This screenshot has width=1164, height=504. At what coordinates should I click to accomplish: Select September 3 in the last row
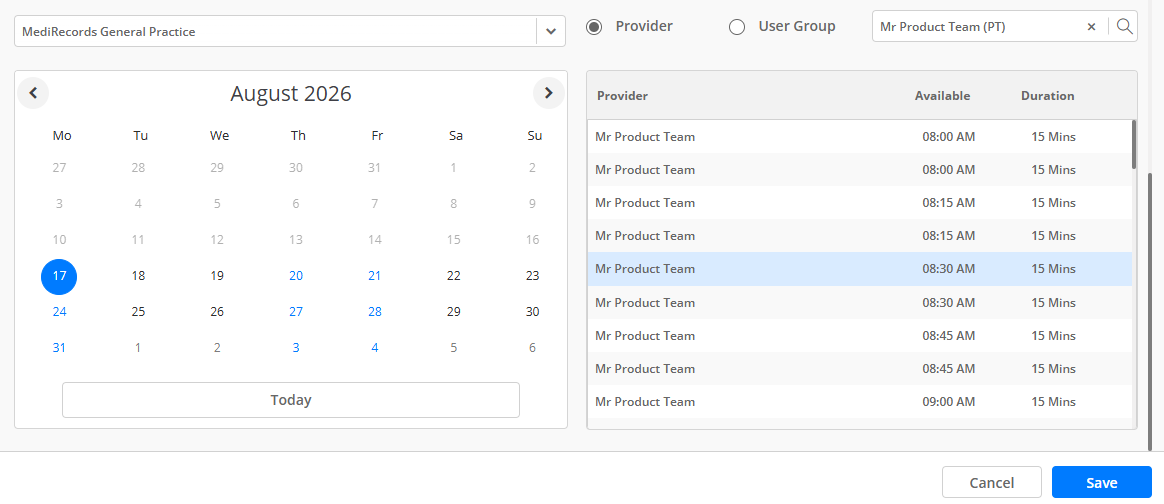click(x=295, y=347)
